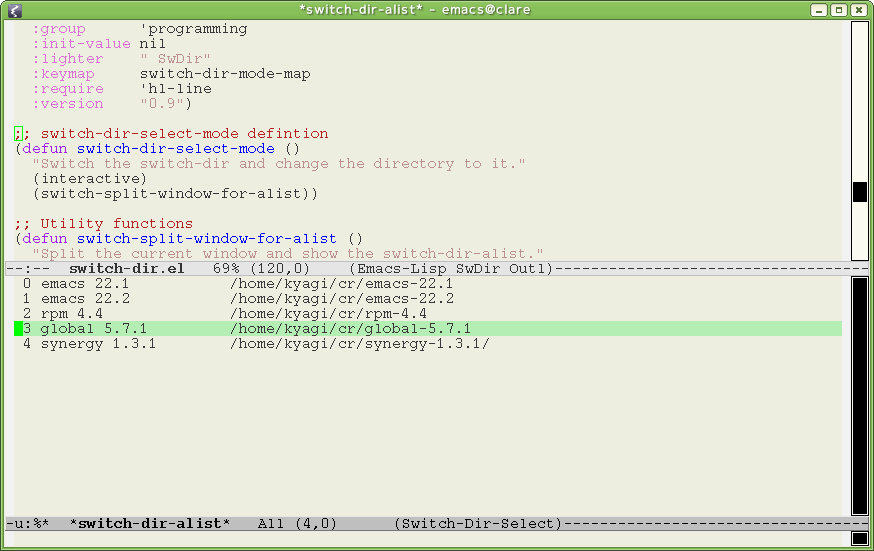Select the 'emacs 22.2' directory row

[428, 299]
